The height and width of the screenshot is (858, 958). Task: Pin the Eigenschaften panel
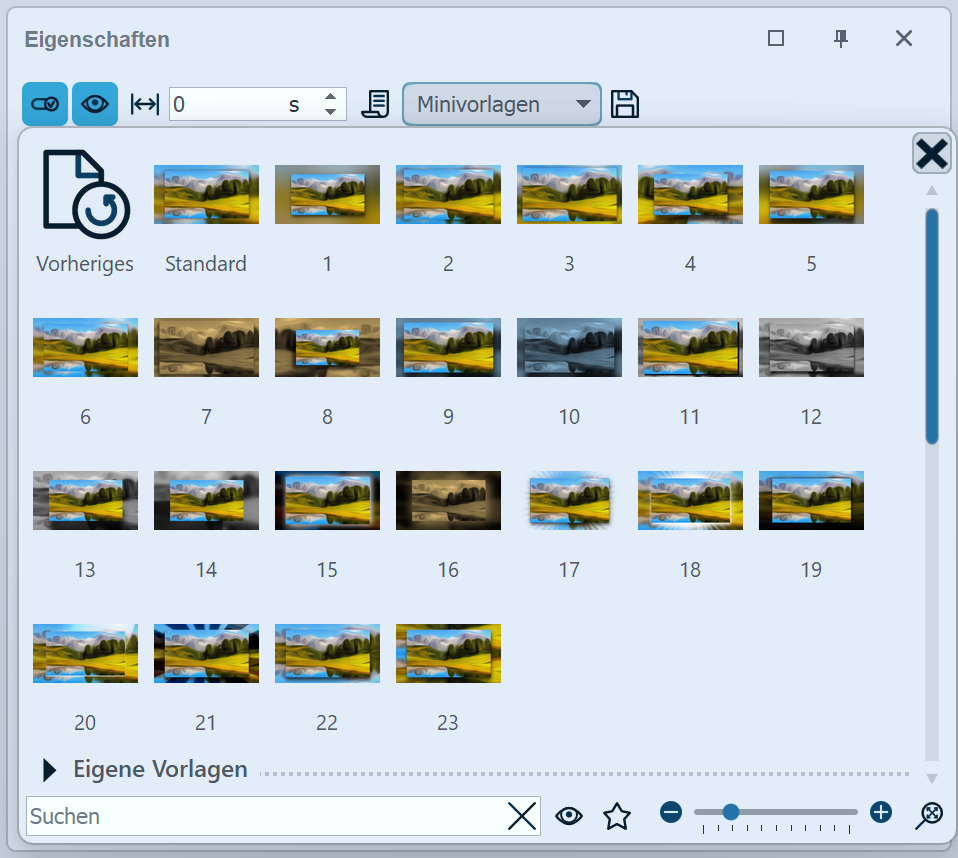pos(841,39)
